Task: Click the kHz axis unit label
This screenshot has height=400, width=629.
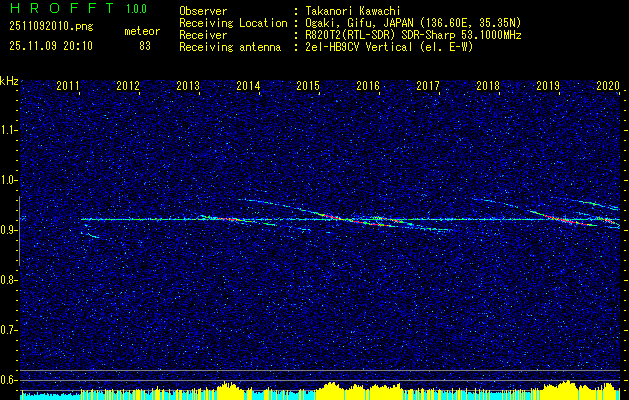Action: point(9,81)
